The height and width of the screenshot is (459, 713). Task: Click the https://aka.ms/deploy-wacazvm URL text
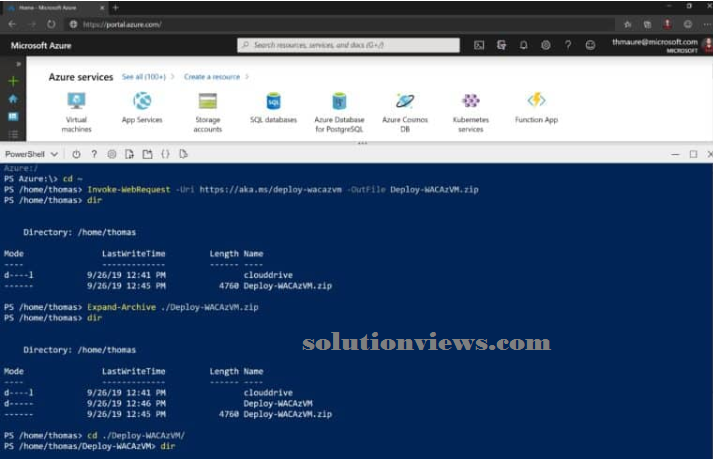[271, 189]
